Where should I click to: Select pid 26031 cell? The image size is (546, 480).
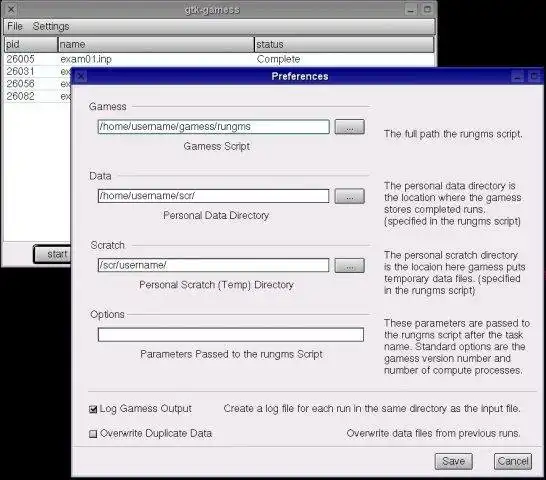pos(21,71)
